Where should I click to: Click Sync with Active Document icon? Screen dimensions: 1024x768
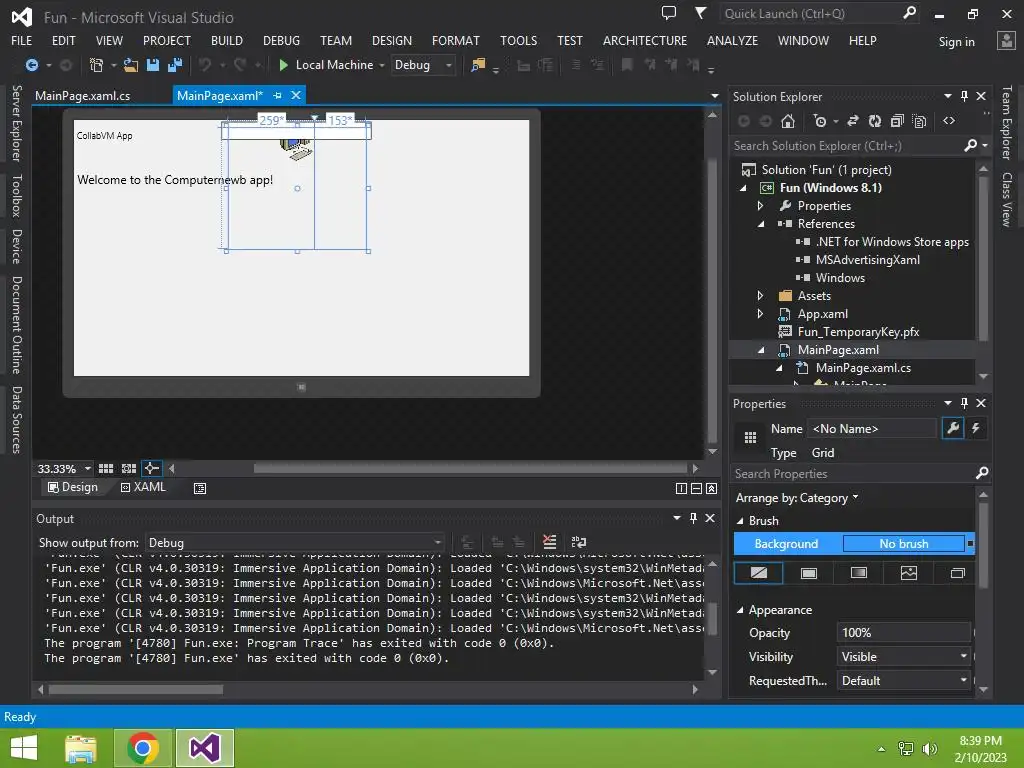coord(852,121)
